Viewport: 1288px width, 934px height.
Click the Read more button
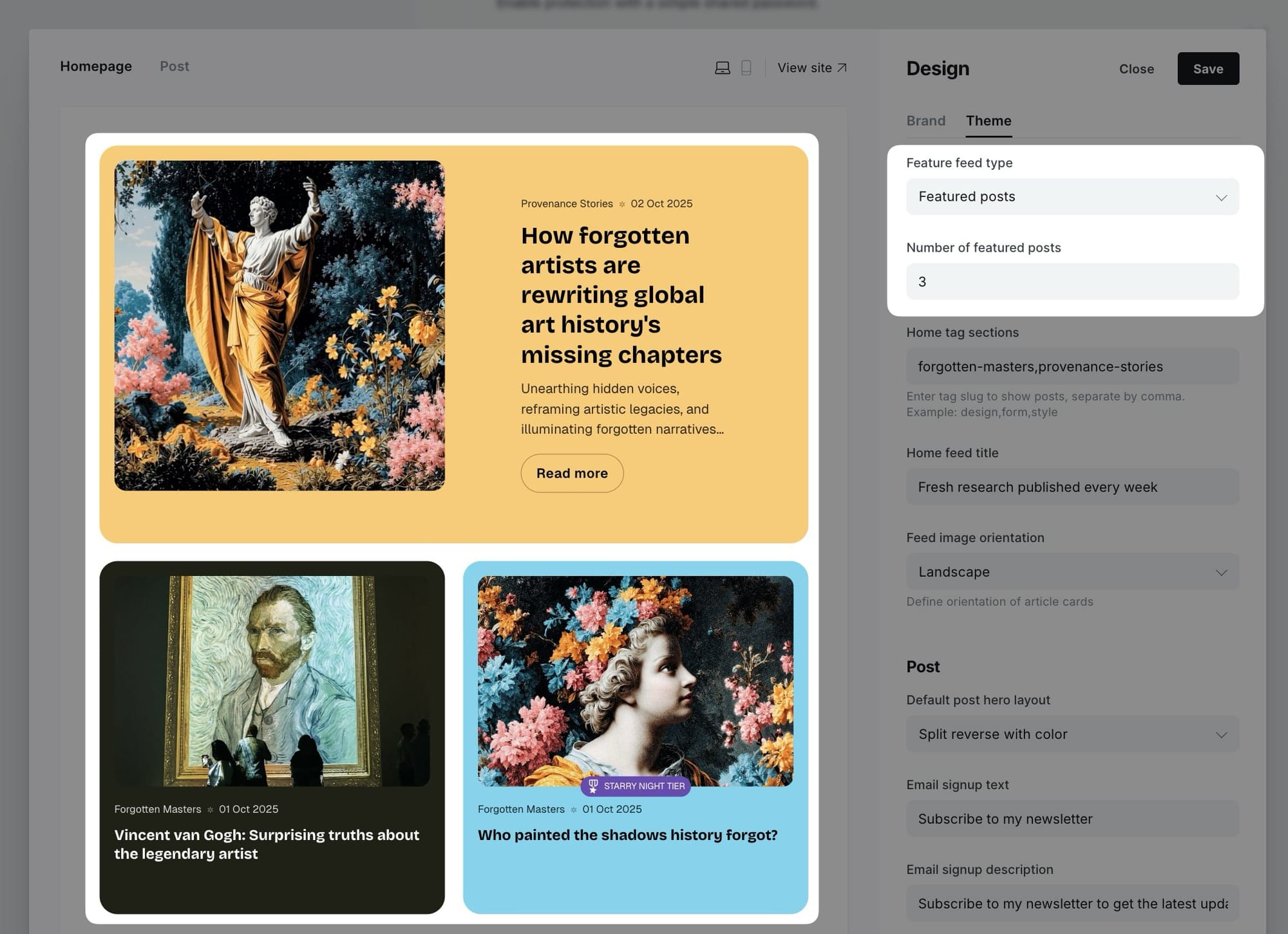click(571, 472)
